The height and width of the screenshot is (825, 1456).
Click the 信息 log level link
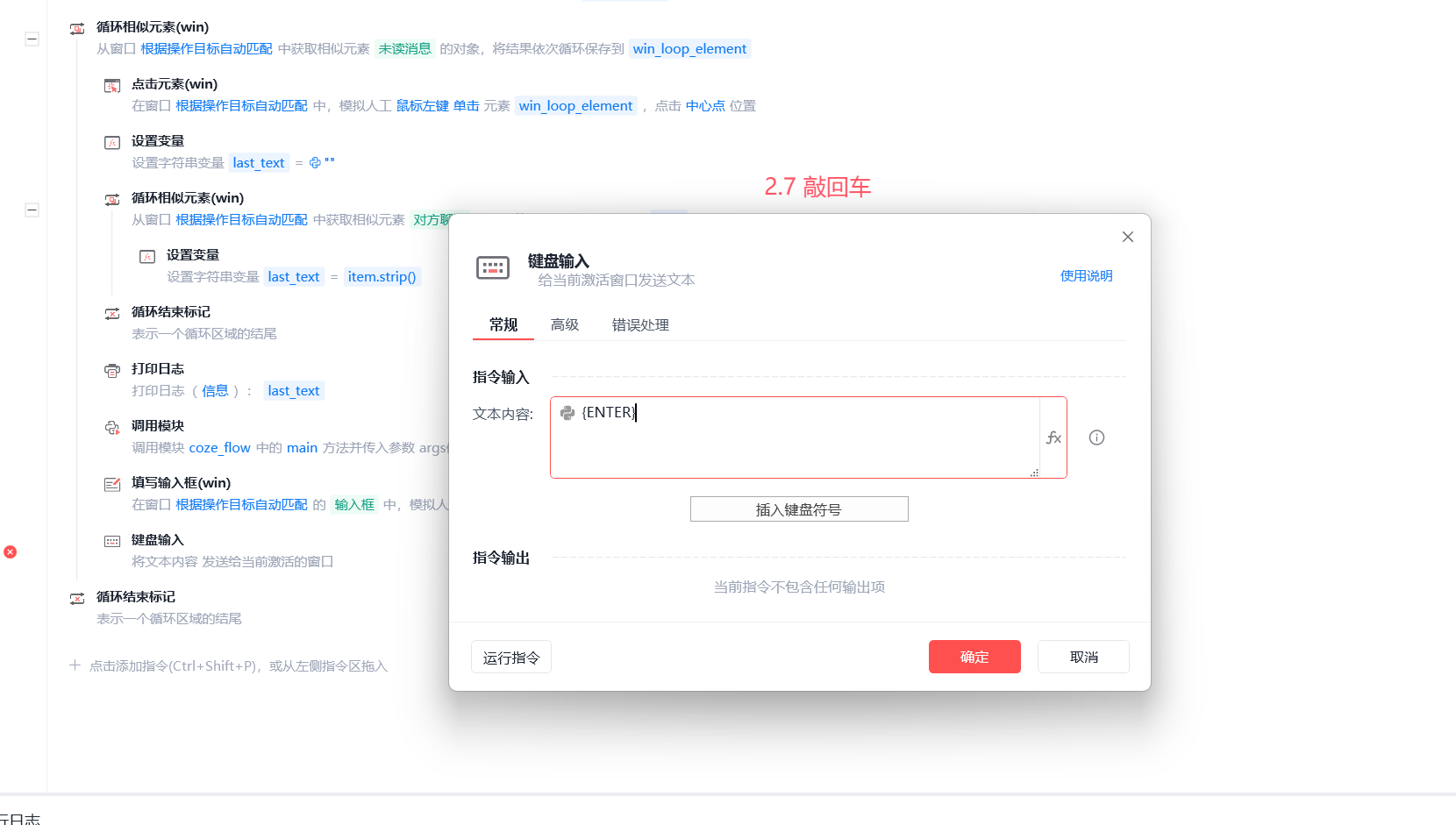click(x=215, y=391)
